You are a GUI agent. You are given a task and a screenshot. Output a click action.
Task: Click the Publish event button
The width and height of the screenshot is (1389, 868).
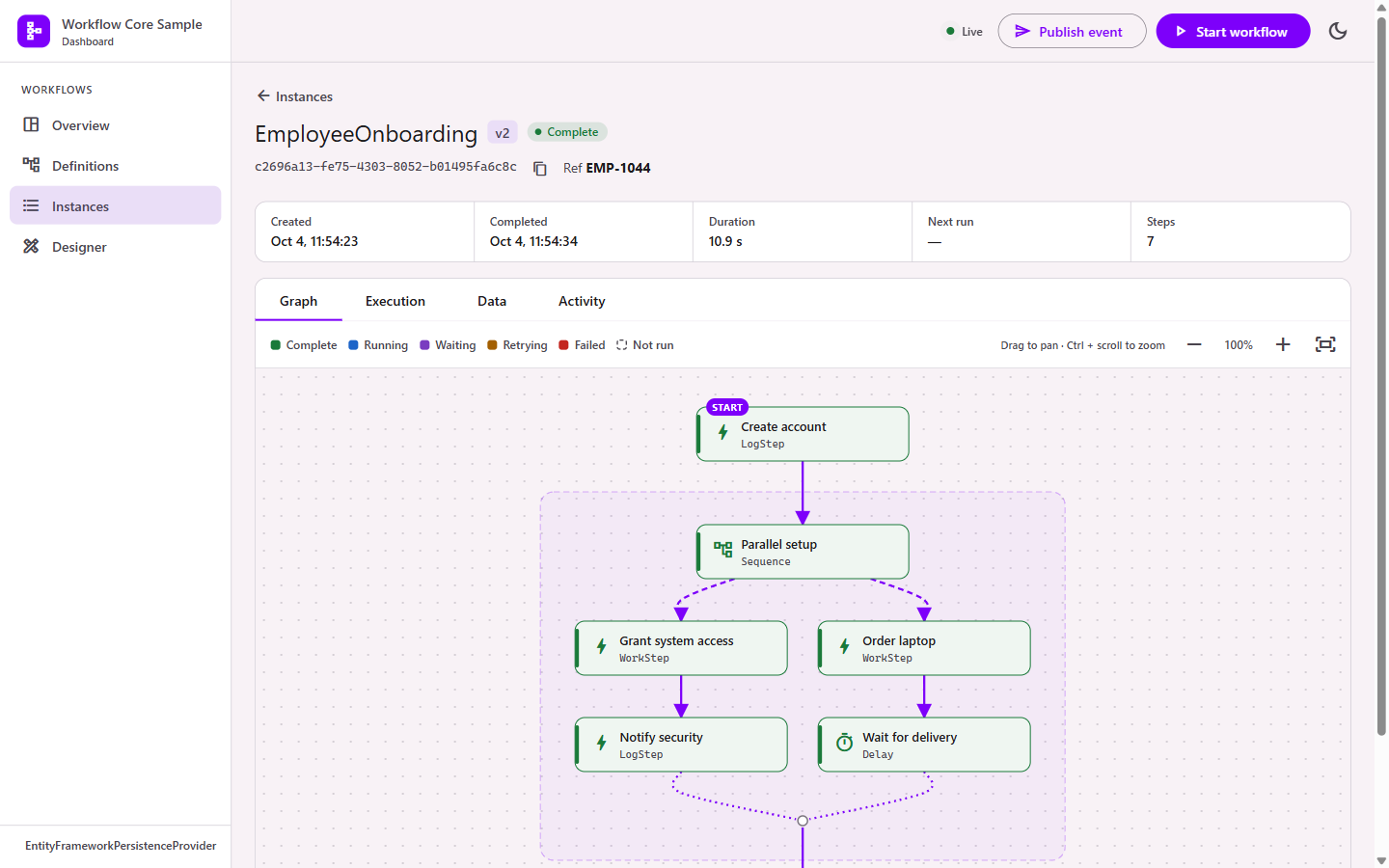1072,31
